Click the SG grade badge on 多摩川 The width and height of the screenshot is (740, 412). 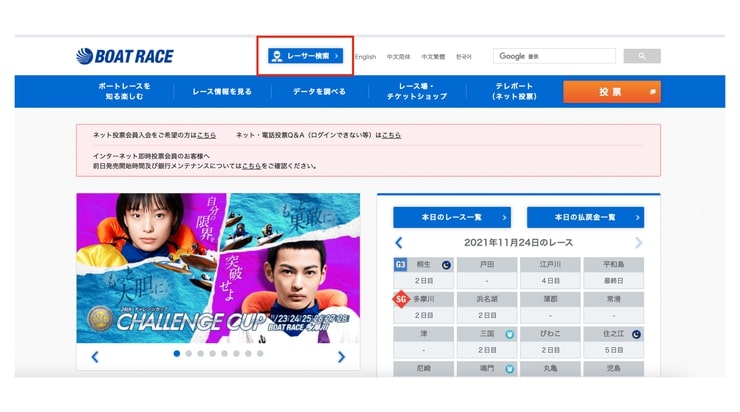pyautogui.click(x=401, y=299)
